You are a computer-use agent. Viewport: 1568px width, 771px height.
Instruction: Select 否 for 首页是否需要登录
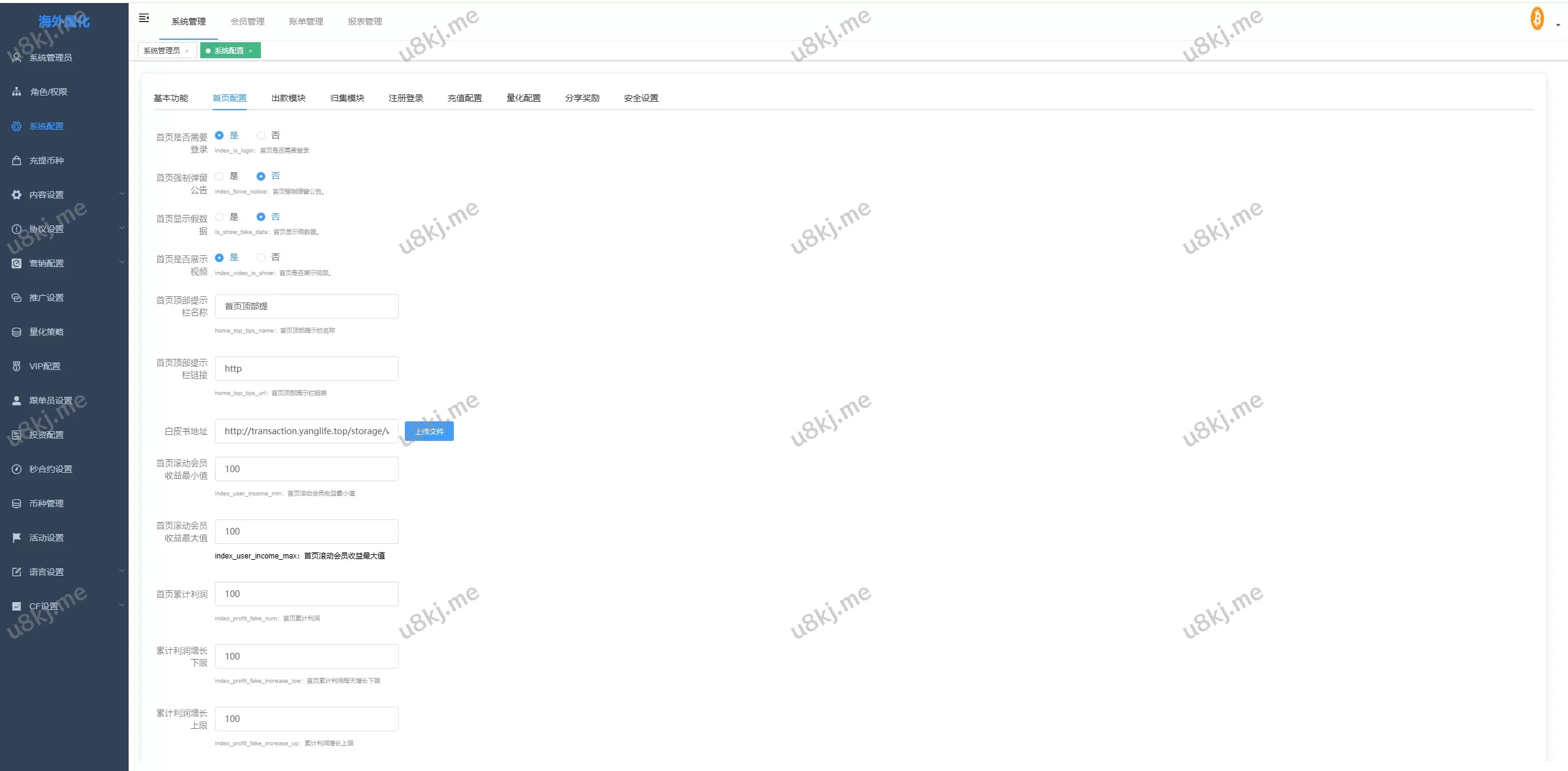click(x=262, y=135)
